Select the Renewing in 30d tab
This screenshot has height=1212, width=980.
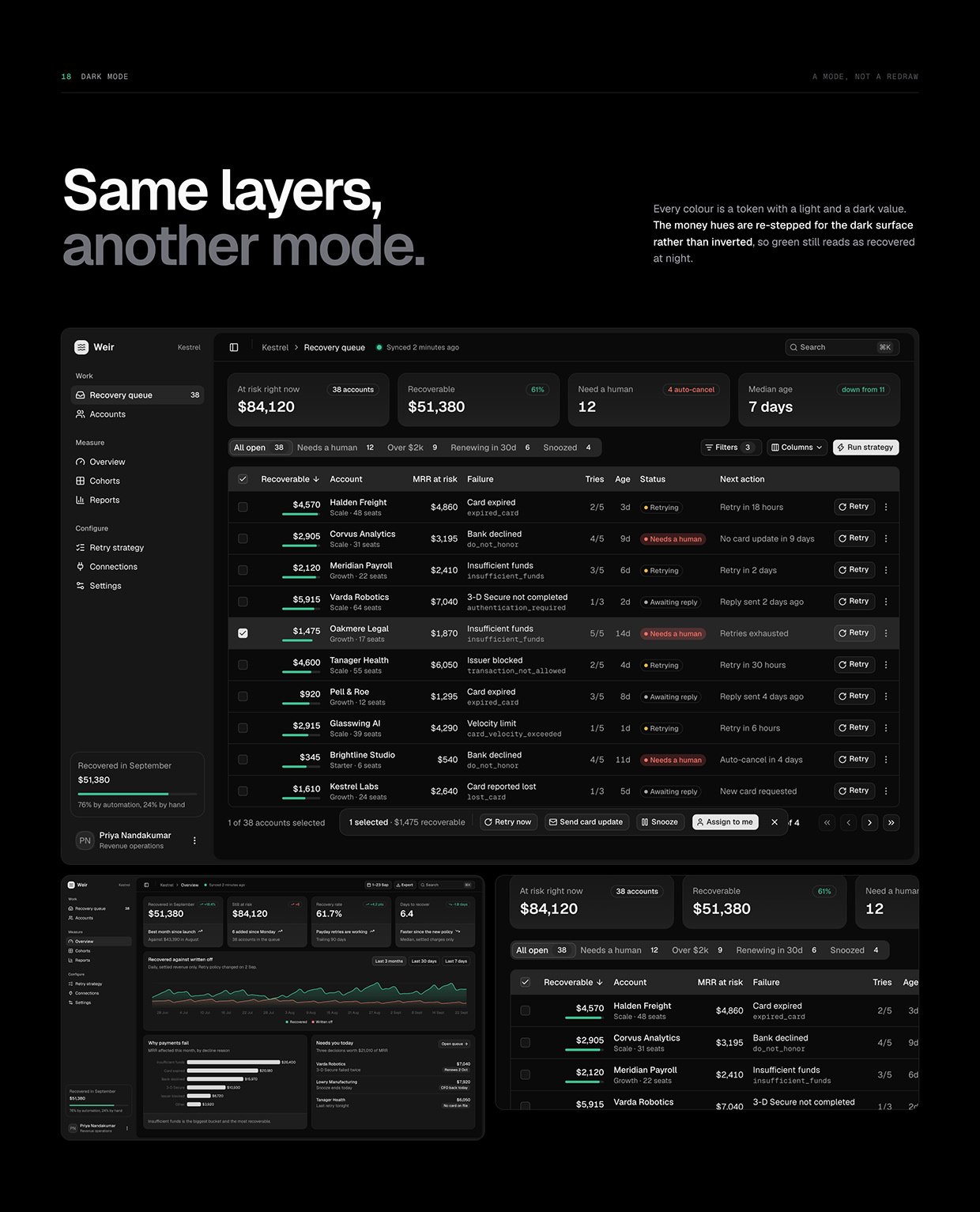click(x=490, y=447)
